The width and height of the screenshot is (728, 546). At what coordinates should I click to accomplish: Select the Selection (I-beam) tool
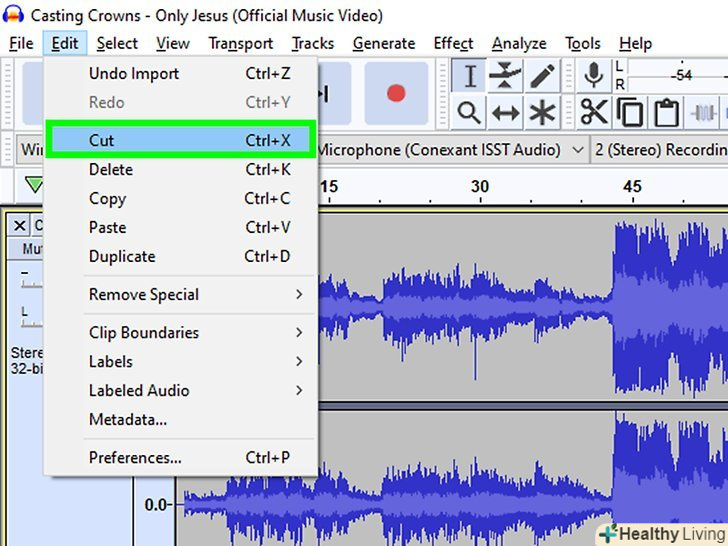click(x=469, y=76)
